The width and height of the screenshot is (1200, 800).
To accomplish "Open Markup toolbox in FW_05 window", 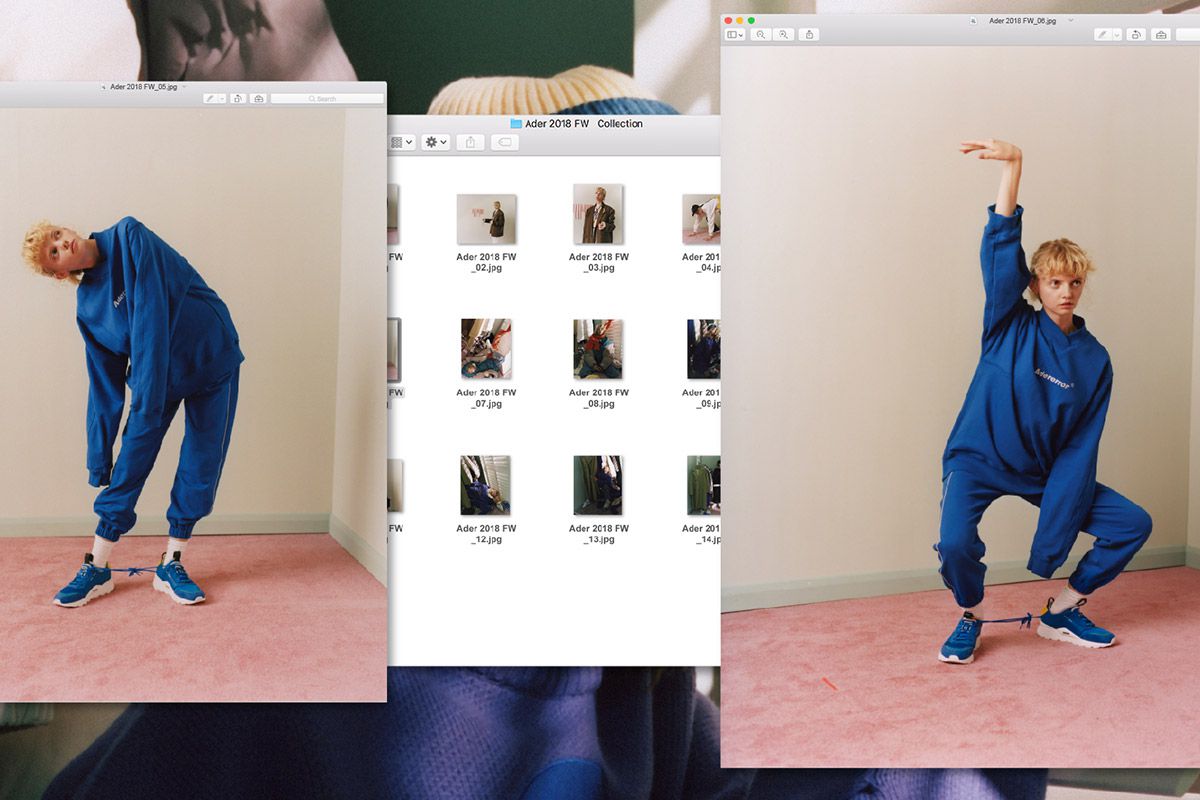I will click(258, 99).
